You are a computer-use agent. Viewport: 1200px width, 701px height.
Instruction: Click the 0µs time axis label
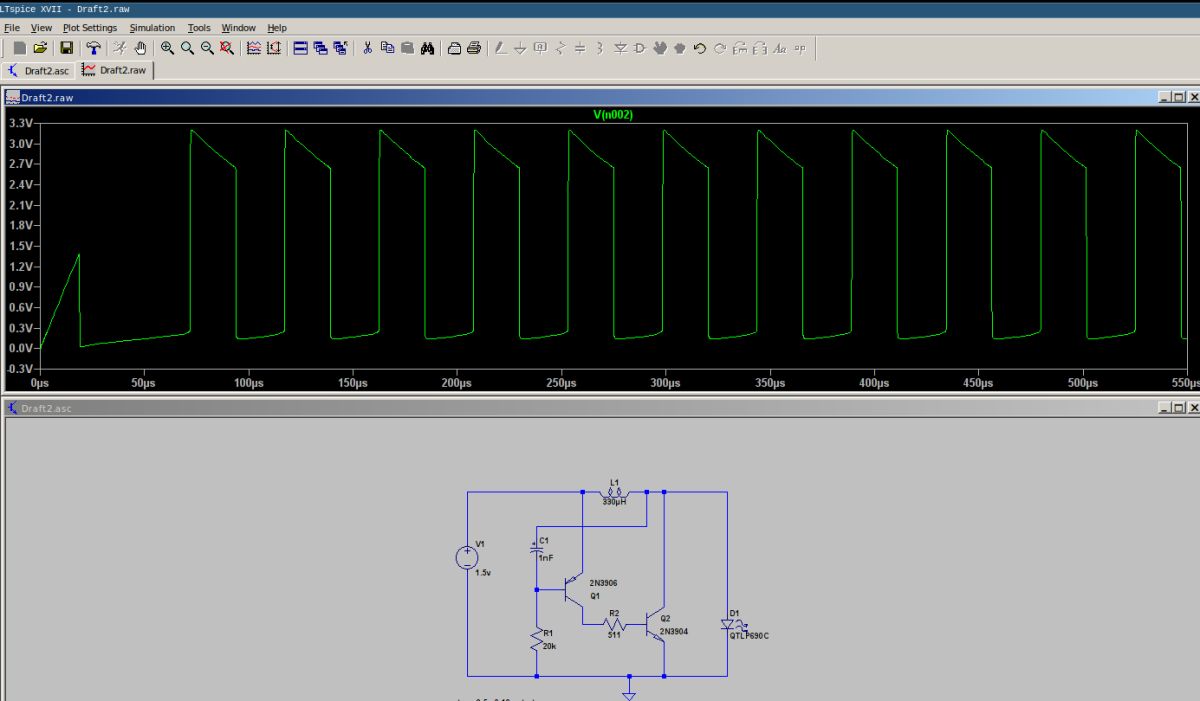40,384
